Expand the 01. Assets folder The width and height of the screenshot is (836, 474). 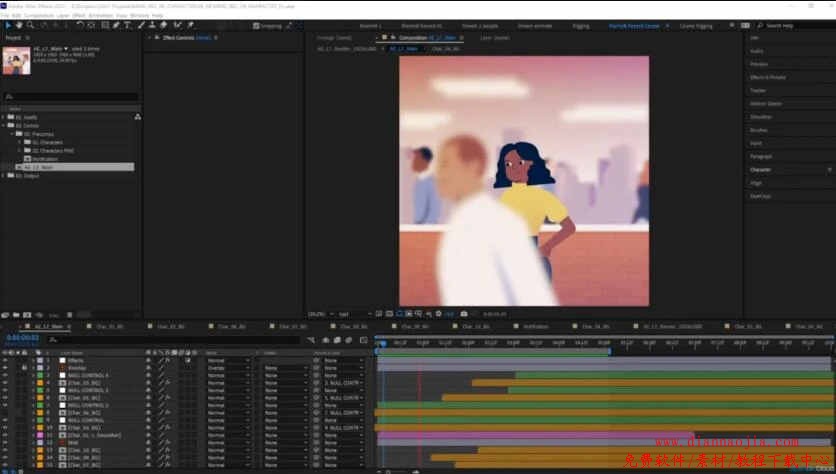pos(4,116)
